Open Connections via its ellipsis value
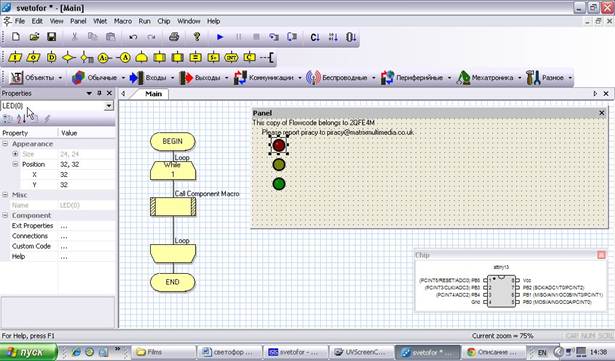Viewport: 615px width, 361px height. 64,236
